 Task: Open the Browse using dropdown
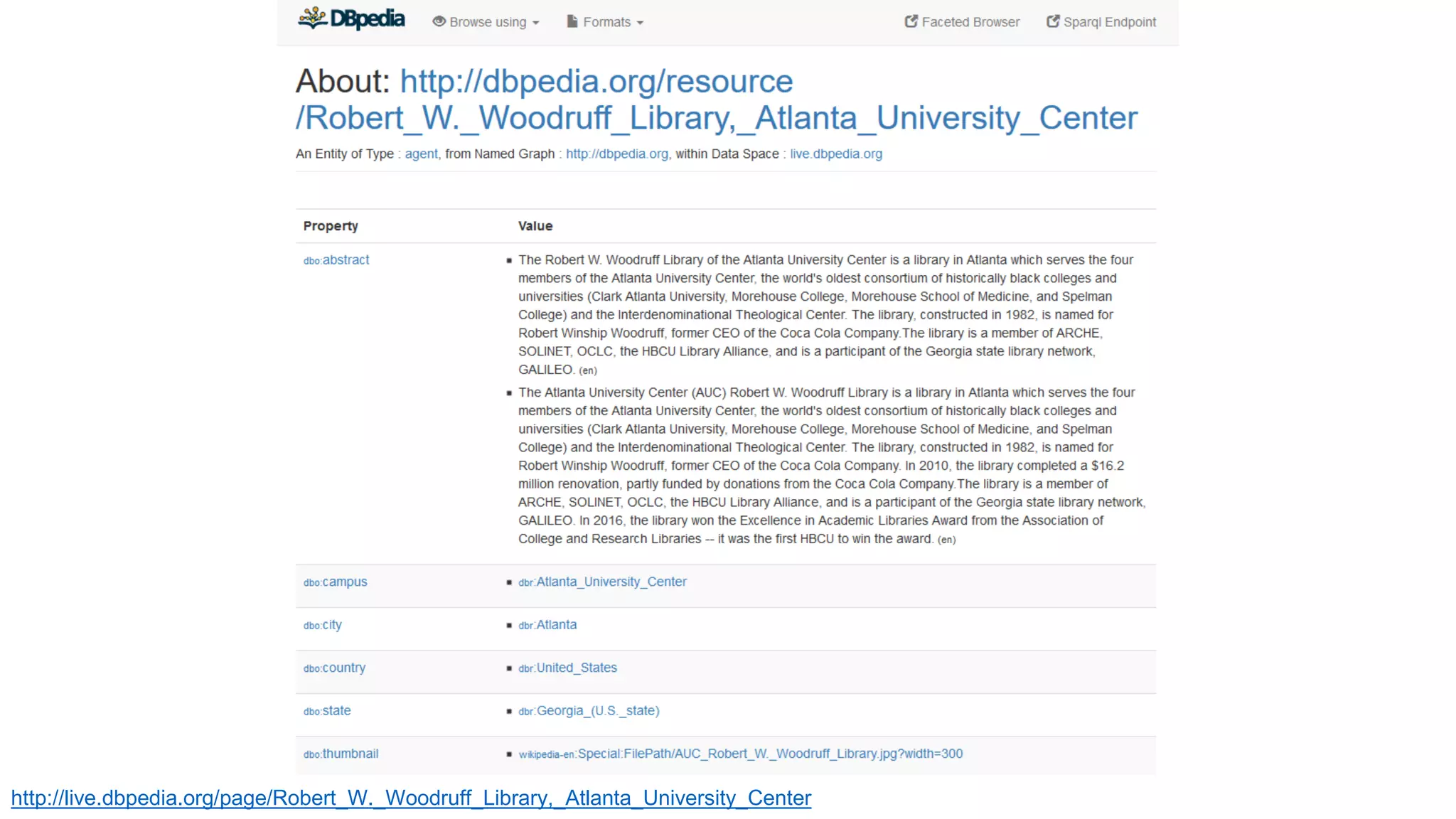coord(486,22)
